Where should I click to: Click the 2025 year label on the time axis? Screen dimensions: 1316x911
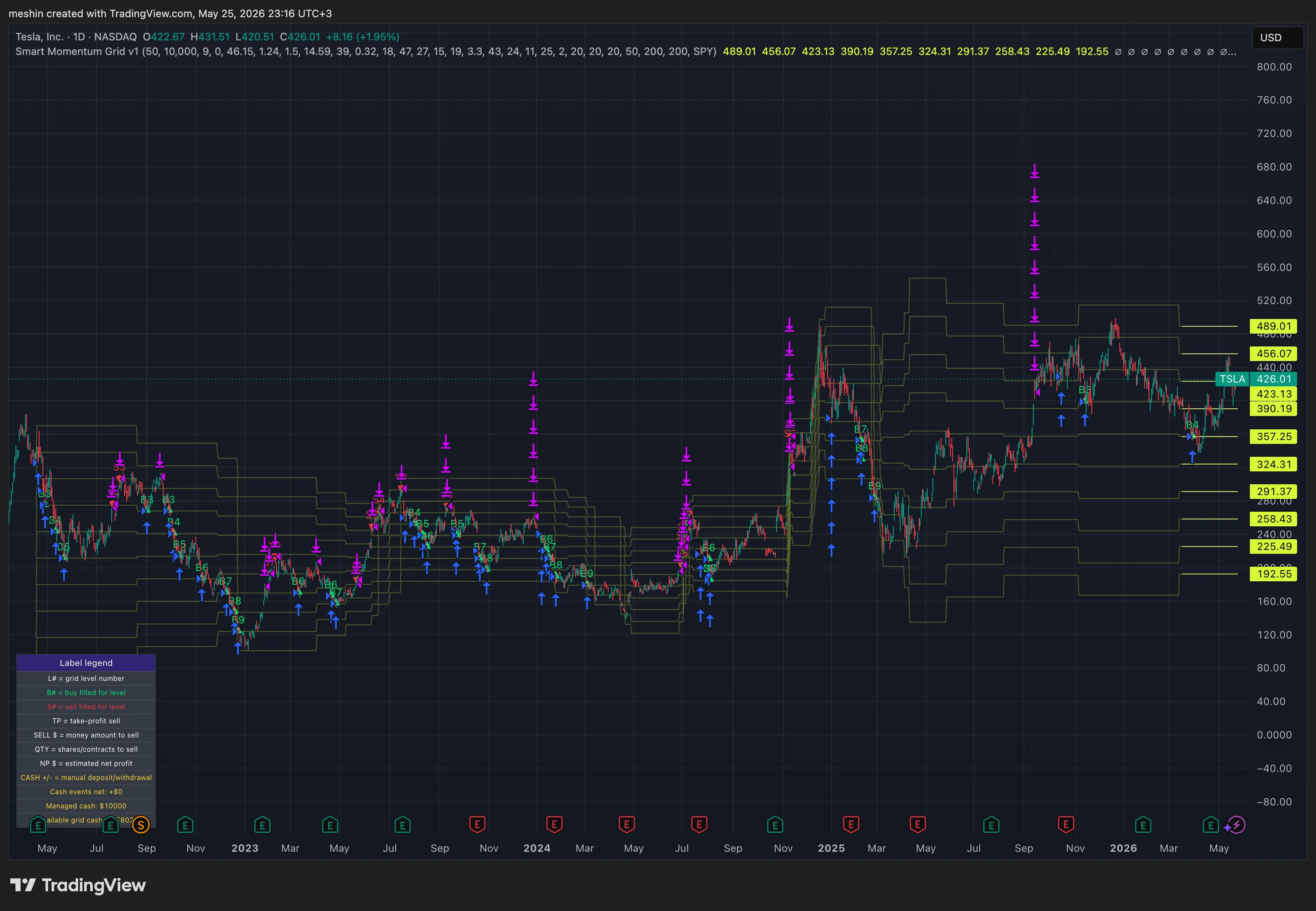(x=831, y=848)
